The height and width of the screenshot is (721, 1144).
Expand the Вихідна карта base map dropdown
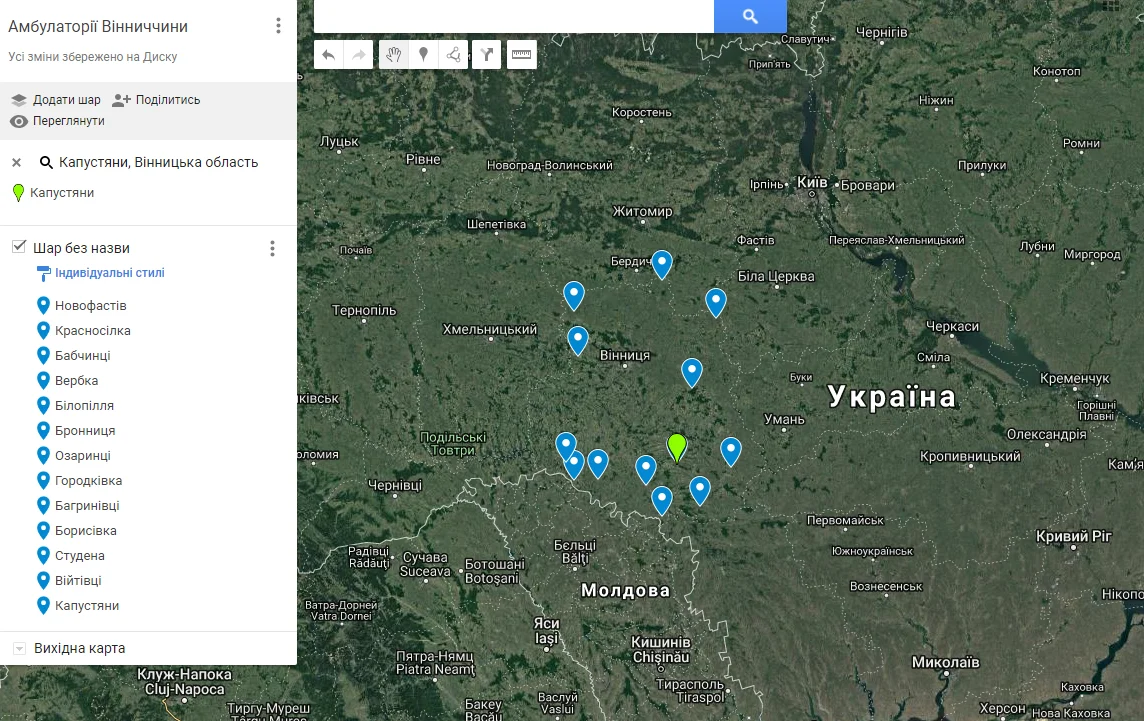click(20, 648)
